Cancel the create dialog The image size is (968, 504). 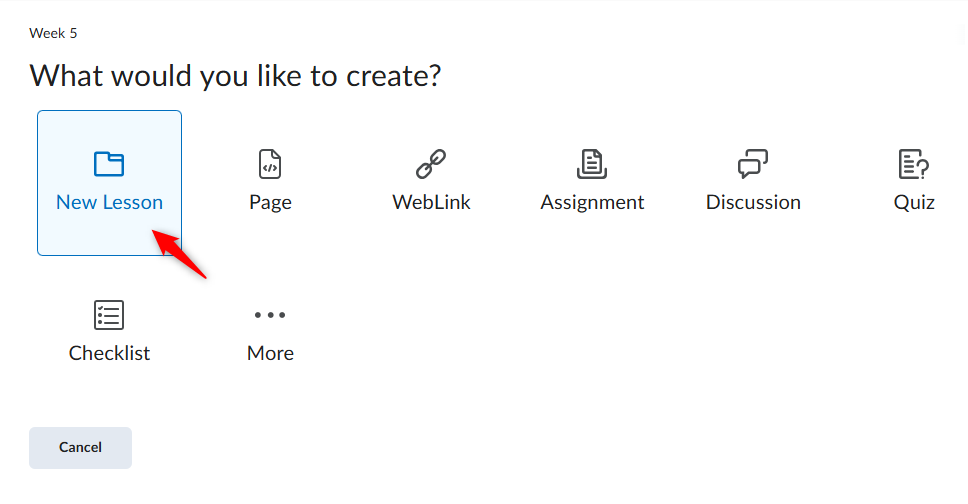(x=80, y=448)
